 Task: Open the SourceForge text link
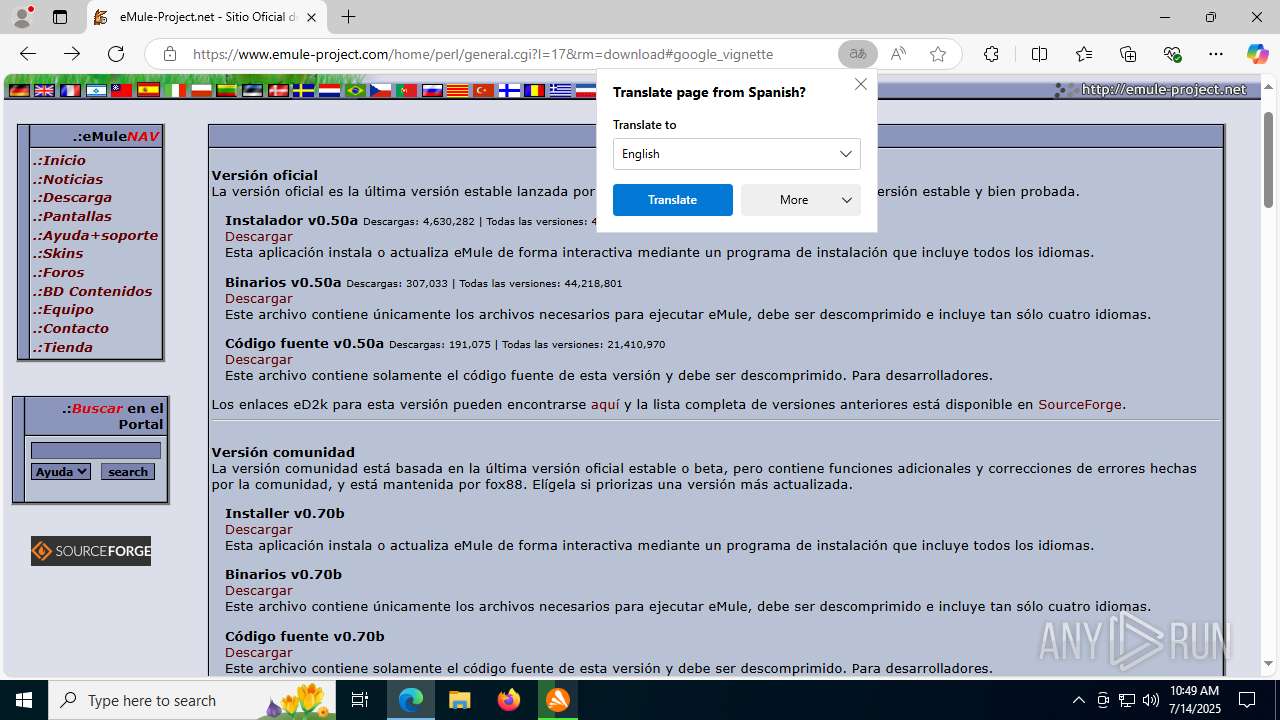coord(1080,405)
